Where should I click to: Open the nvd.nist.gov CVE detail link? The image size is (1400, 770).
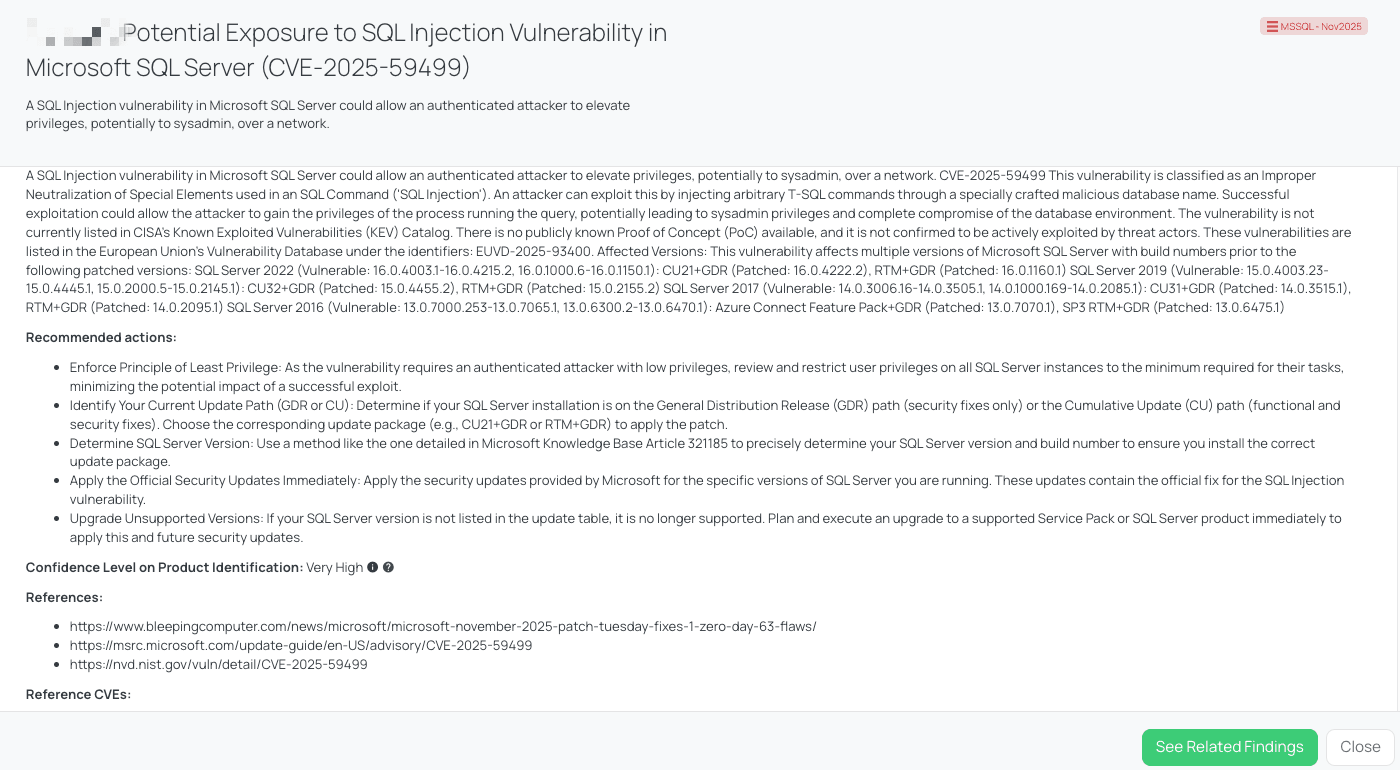pyautogui.click(x=218, y=664)
